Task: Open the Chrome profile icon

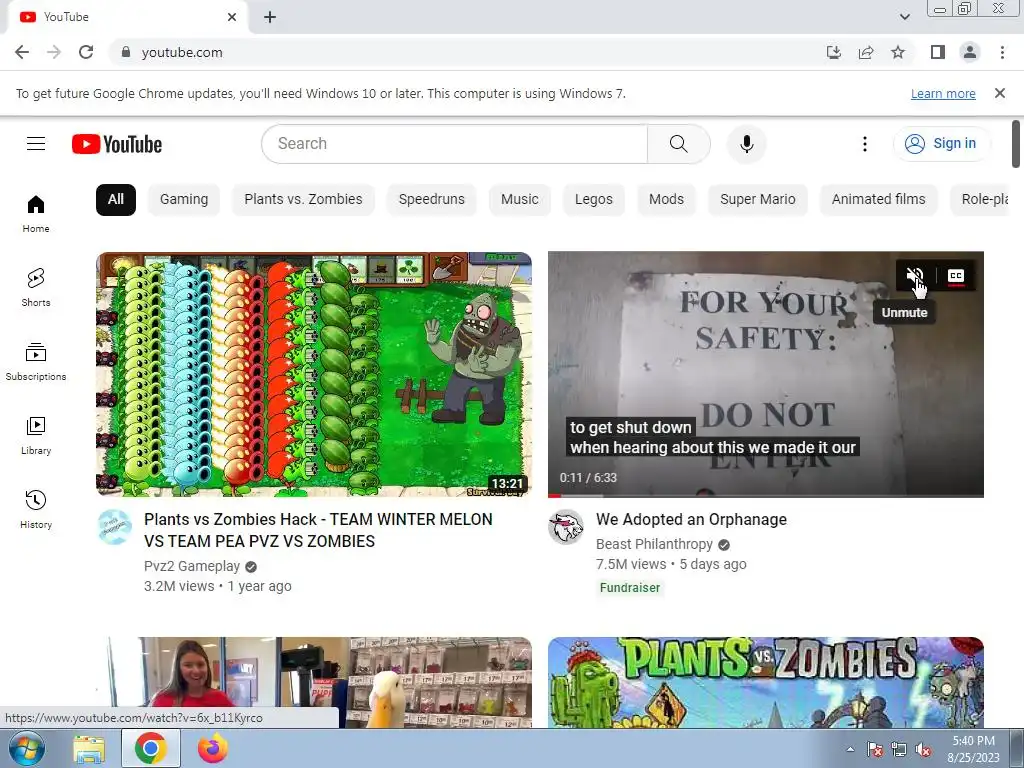Action: pos(970,52)
